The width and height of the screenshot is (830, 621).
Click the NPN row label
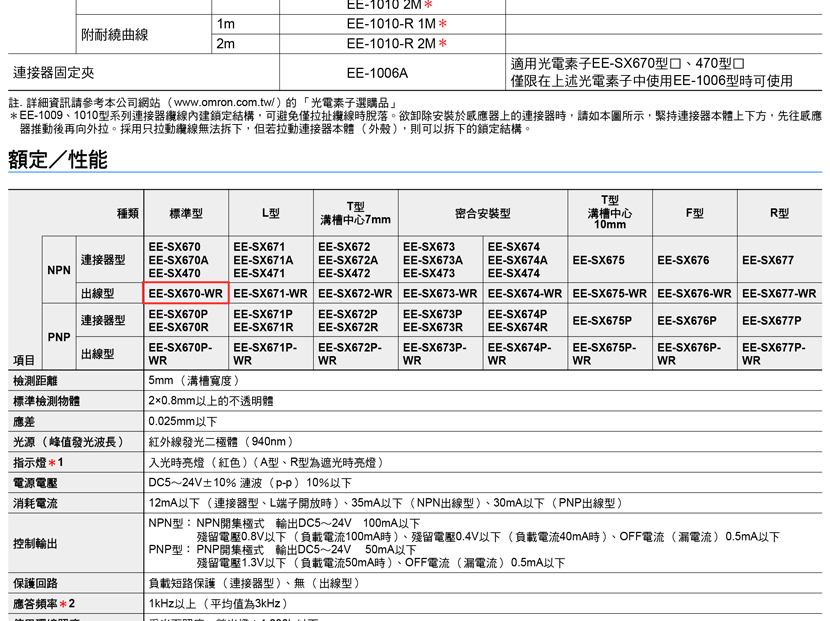click(x=59, y=270)
